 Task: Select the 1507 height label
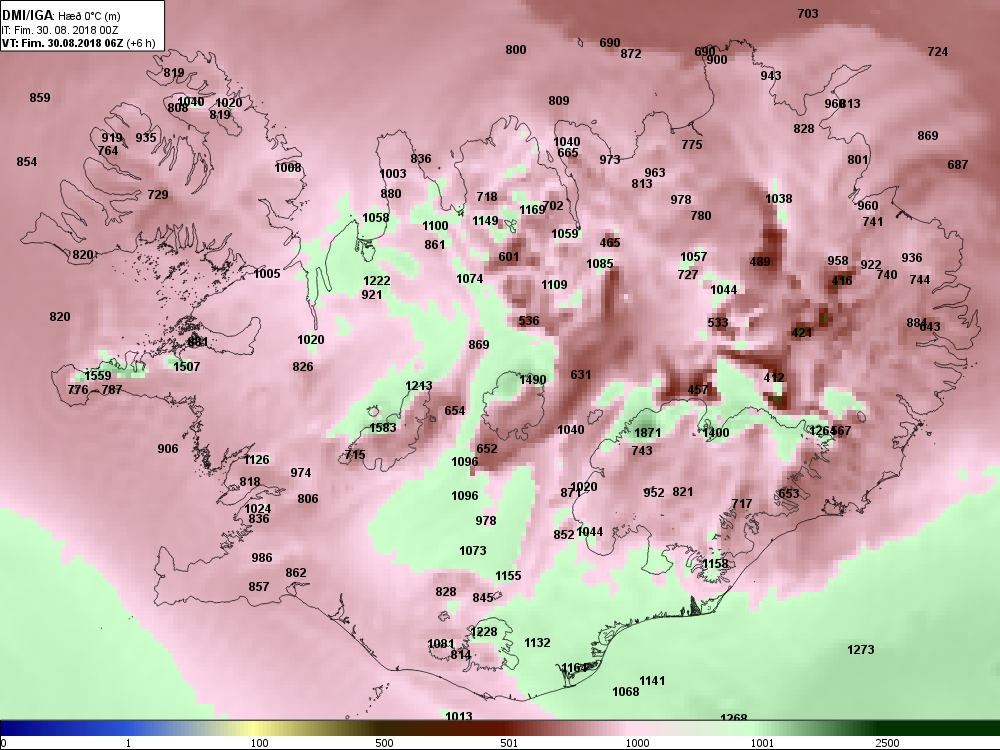coord(187,367)
